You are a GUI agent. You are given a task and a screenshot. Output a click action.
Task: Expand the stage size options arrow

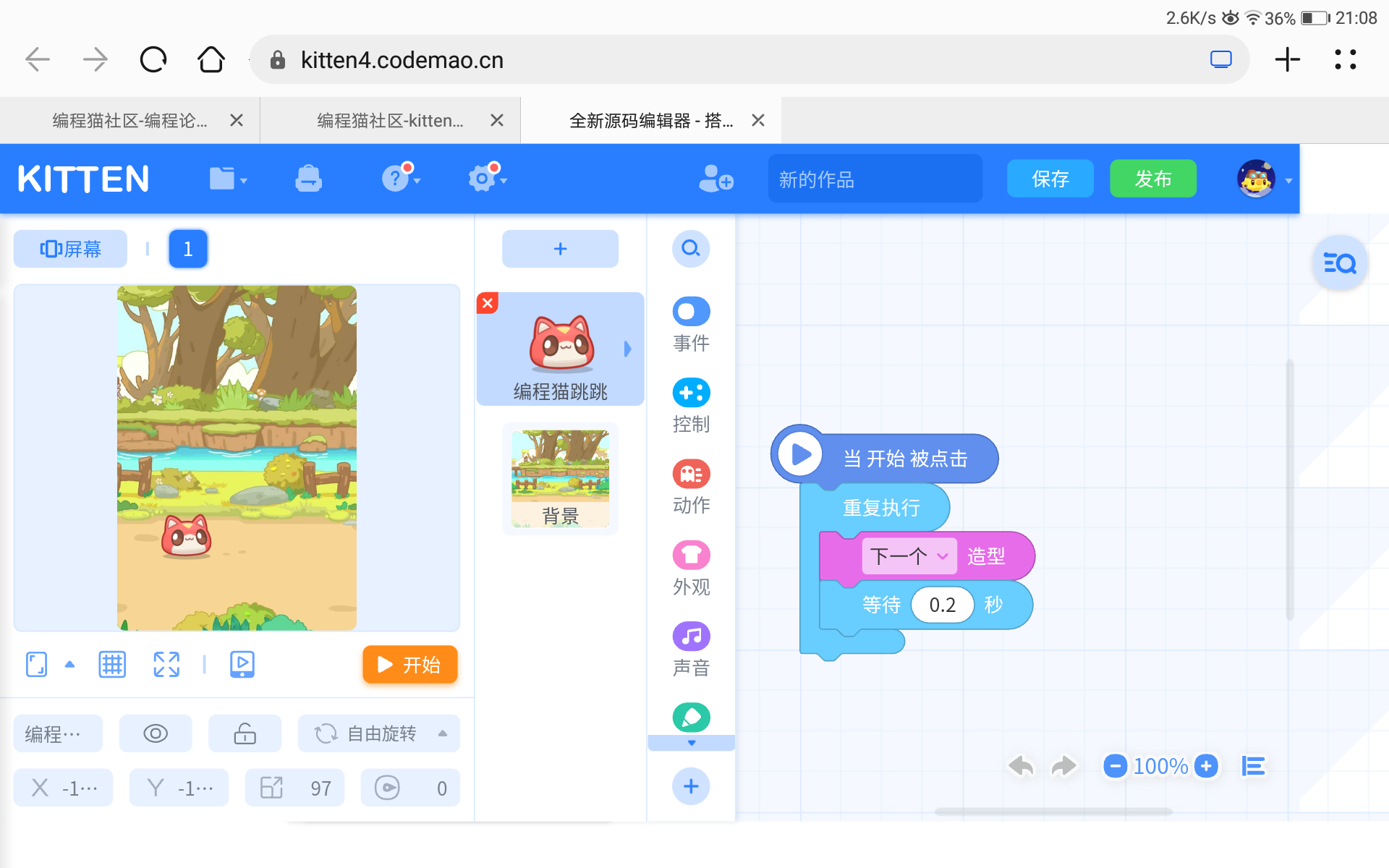(x=69, y=664)
